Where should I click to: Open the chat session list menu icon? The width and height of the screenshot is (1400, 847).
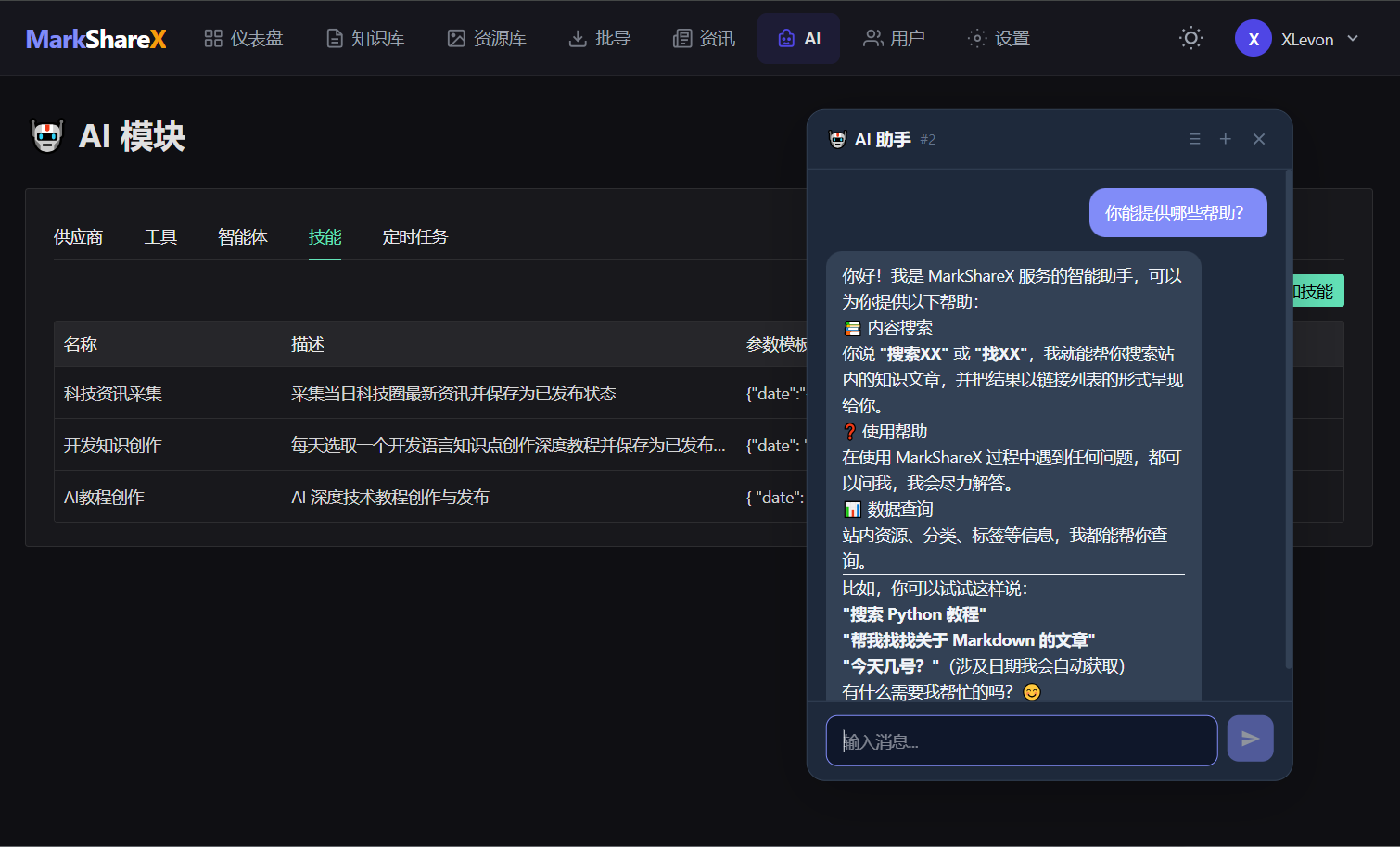tap(1194, 139)
